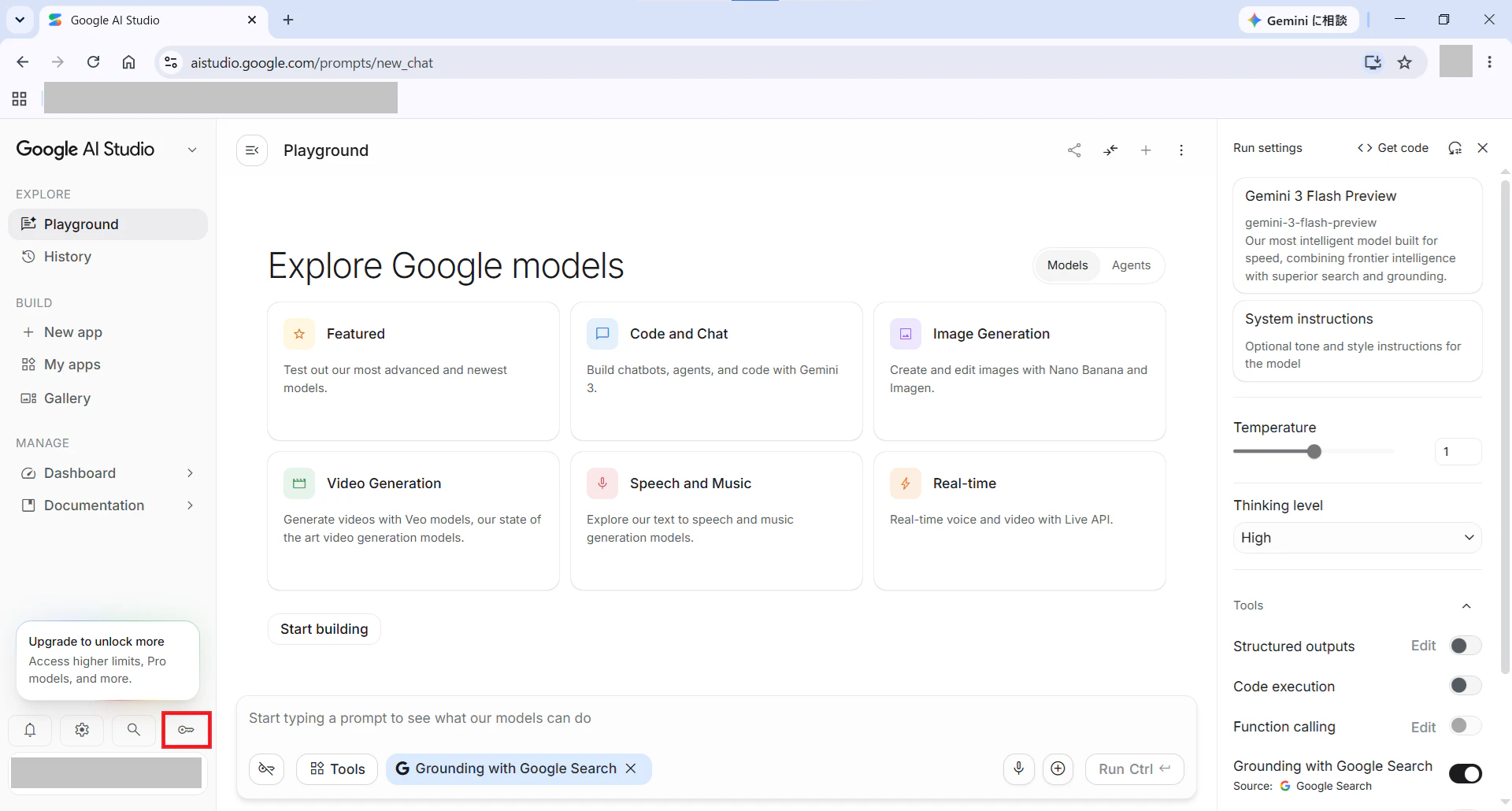Open Gallery in the sidebar
The width and height of the screenshot is (1512, 811).
click(108, 398)
